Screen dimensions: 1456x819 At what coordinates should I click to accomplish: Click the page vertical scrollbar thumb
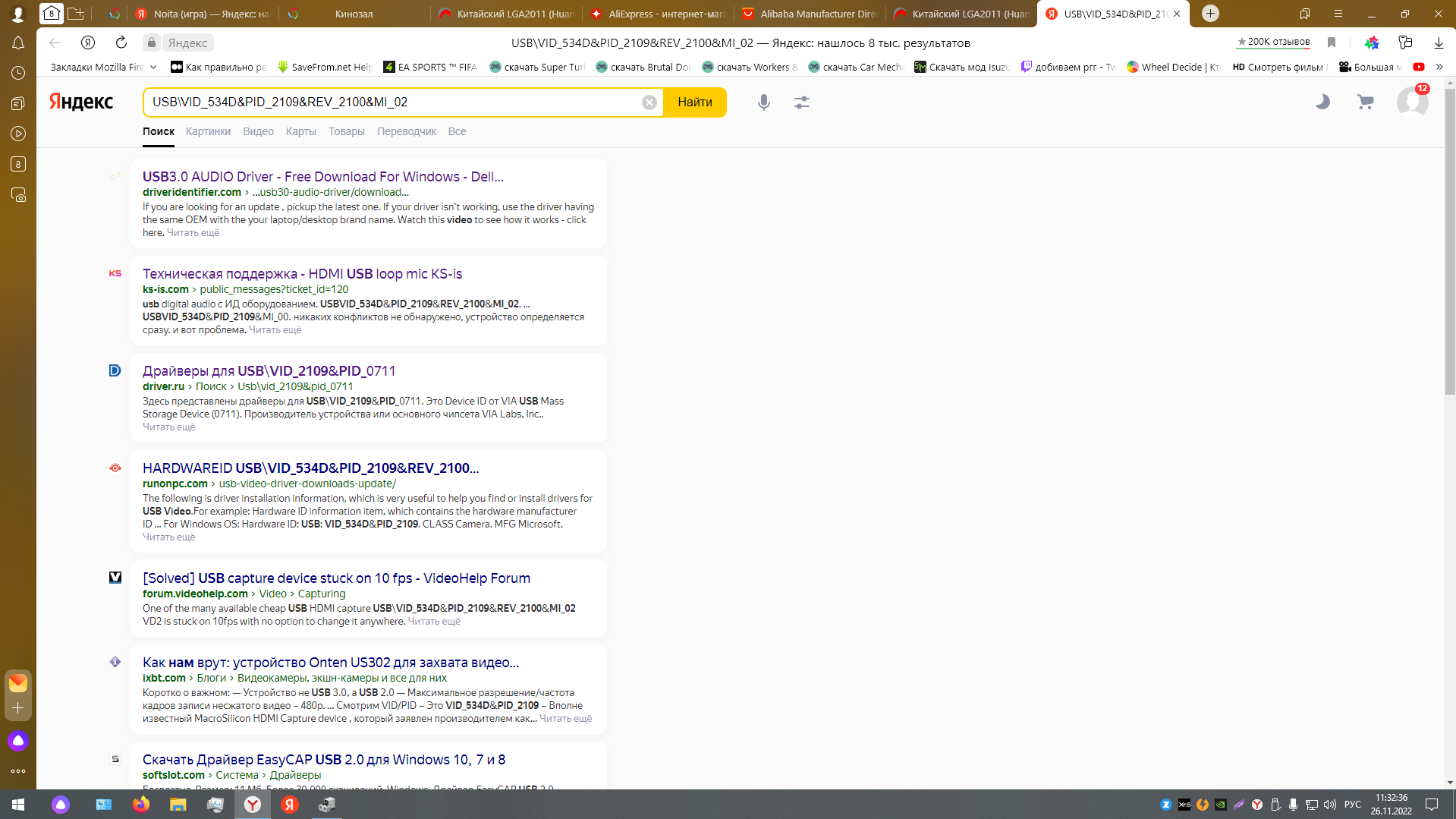pyautogui.click(x=1450, y=241)
